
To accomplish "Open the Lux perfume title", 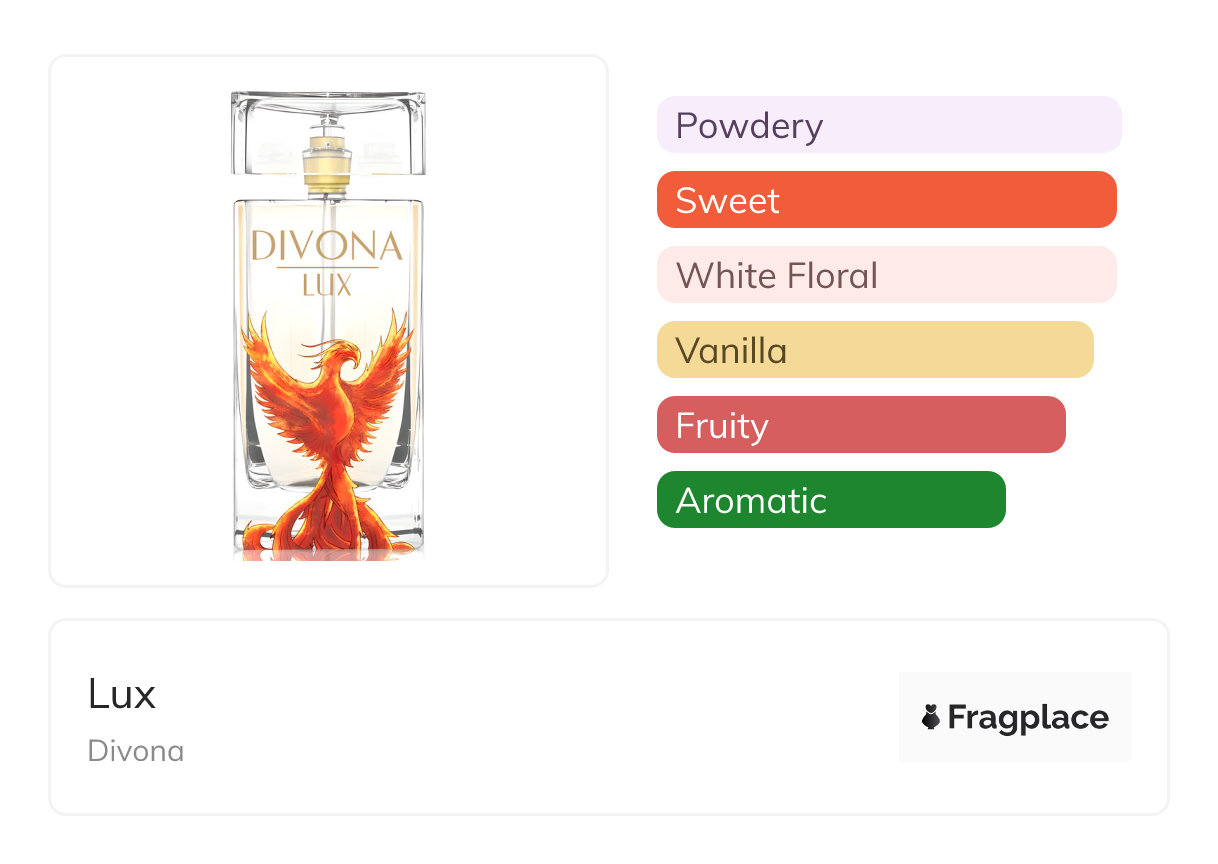I will (122, 694).
